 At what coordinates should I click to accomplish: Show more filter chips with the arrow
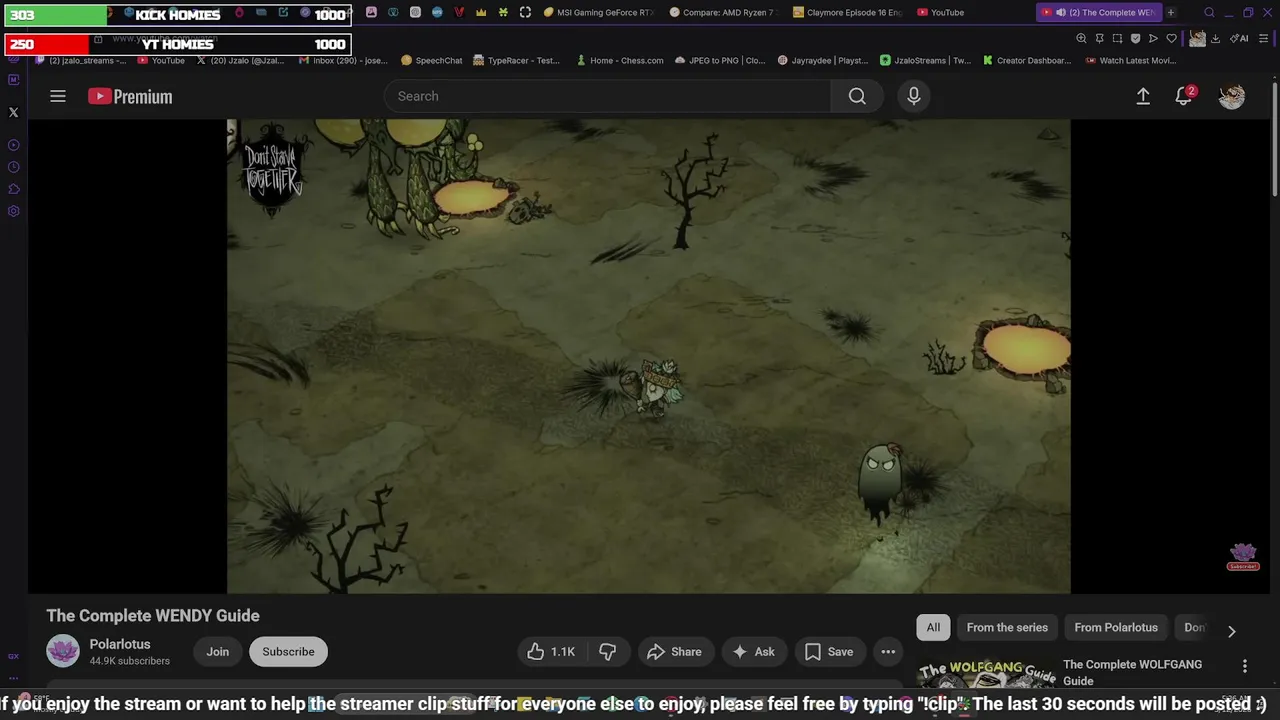(1231, 631)
